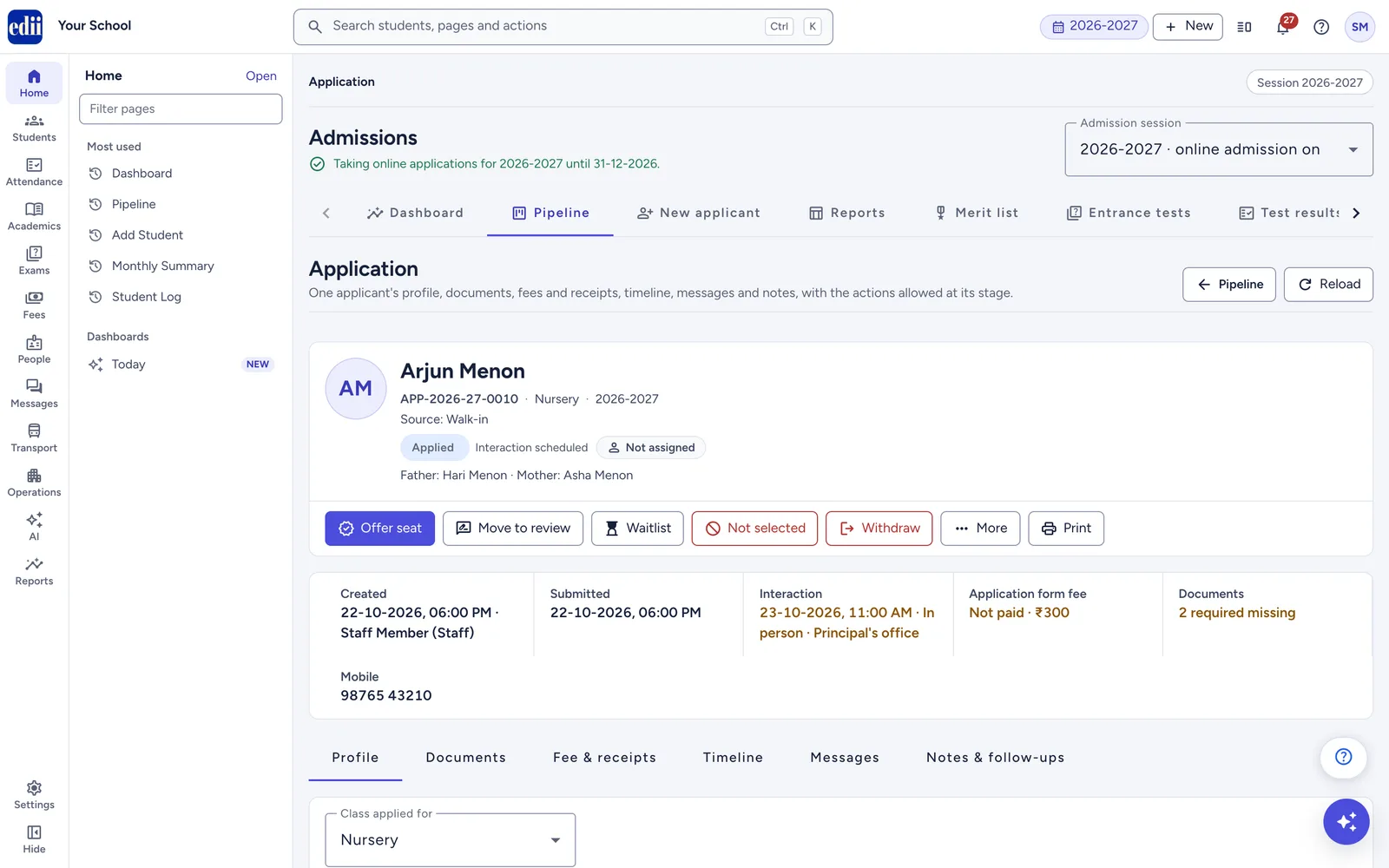Open the Merit list tab
Image resolution: width=1389 pixels, height=868 pixels.
pos(976,213)
